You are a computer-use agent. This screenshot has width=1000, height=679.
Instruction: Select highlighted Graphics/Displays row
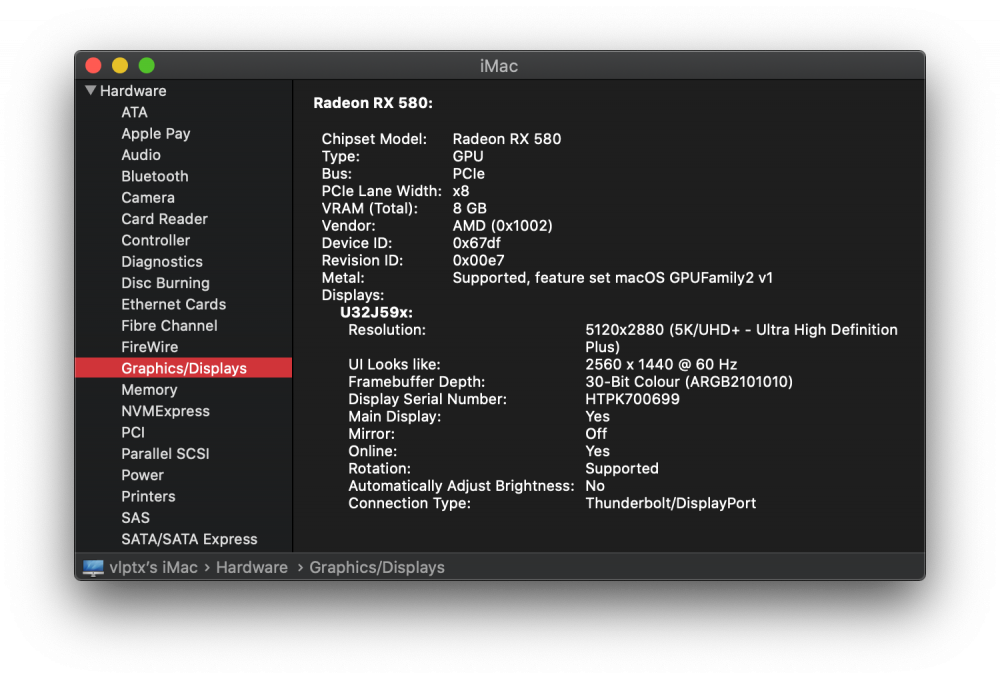click(184, 368)
